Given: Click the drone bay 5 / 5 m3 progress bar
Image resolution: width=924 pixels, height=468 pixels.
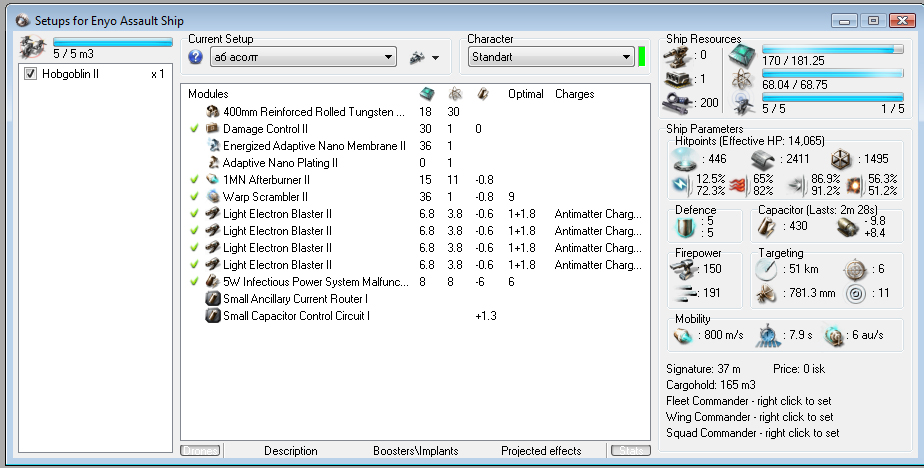Looking at the screenshot, I should click(x=113, y=42).
